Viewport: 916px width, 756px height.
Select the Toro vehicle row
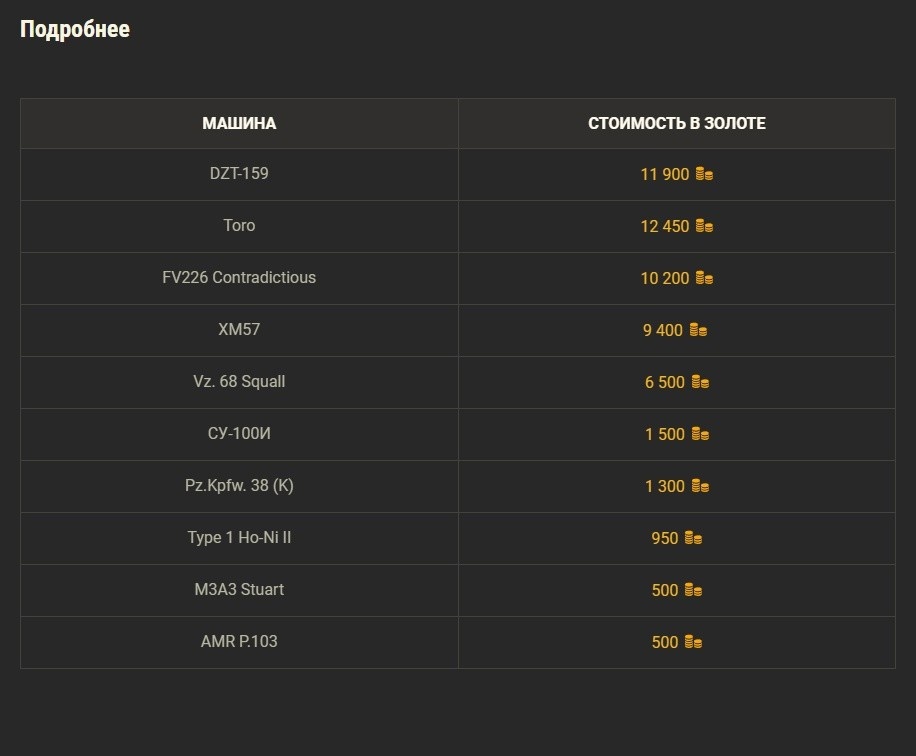239,226
